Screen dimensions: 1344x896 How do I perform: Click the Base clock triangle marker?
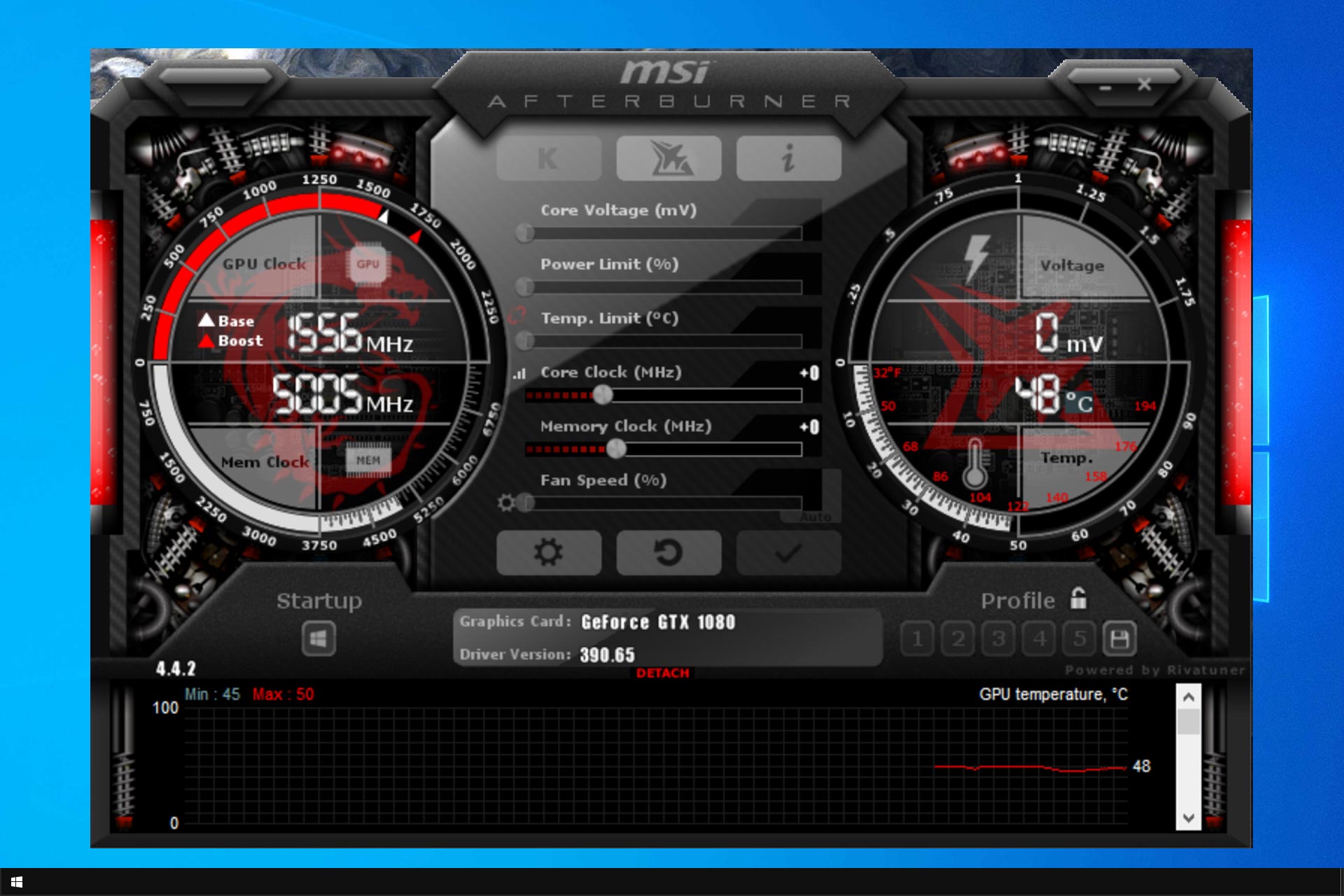coord(206,321)
